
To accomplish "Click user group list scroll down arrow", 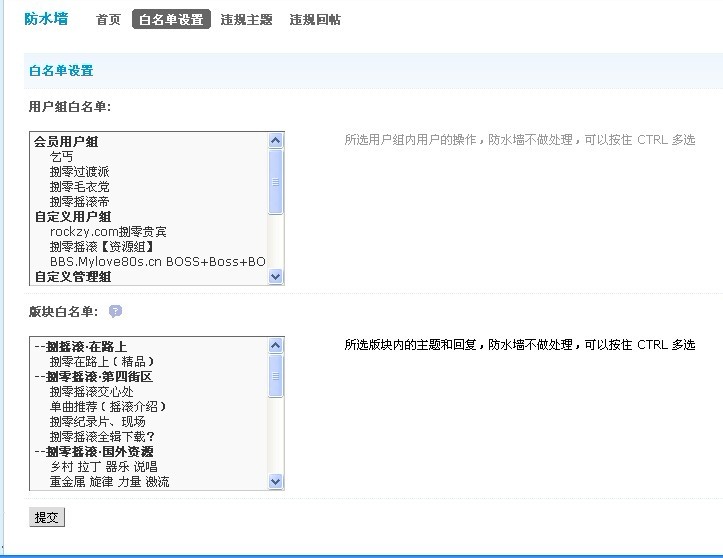I will [x=275, y=277].
